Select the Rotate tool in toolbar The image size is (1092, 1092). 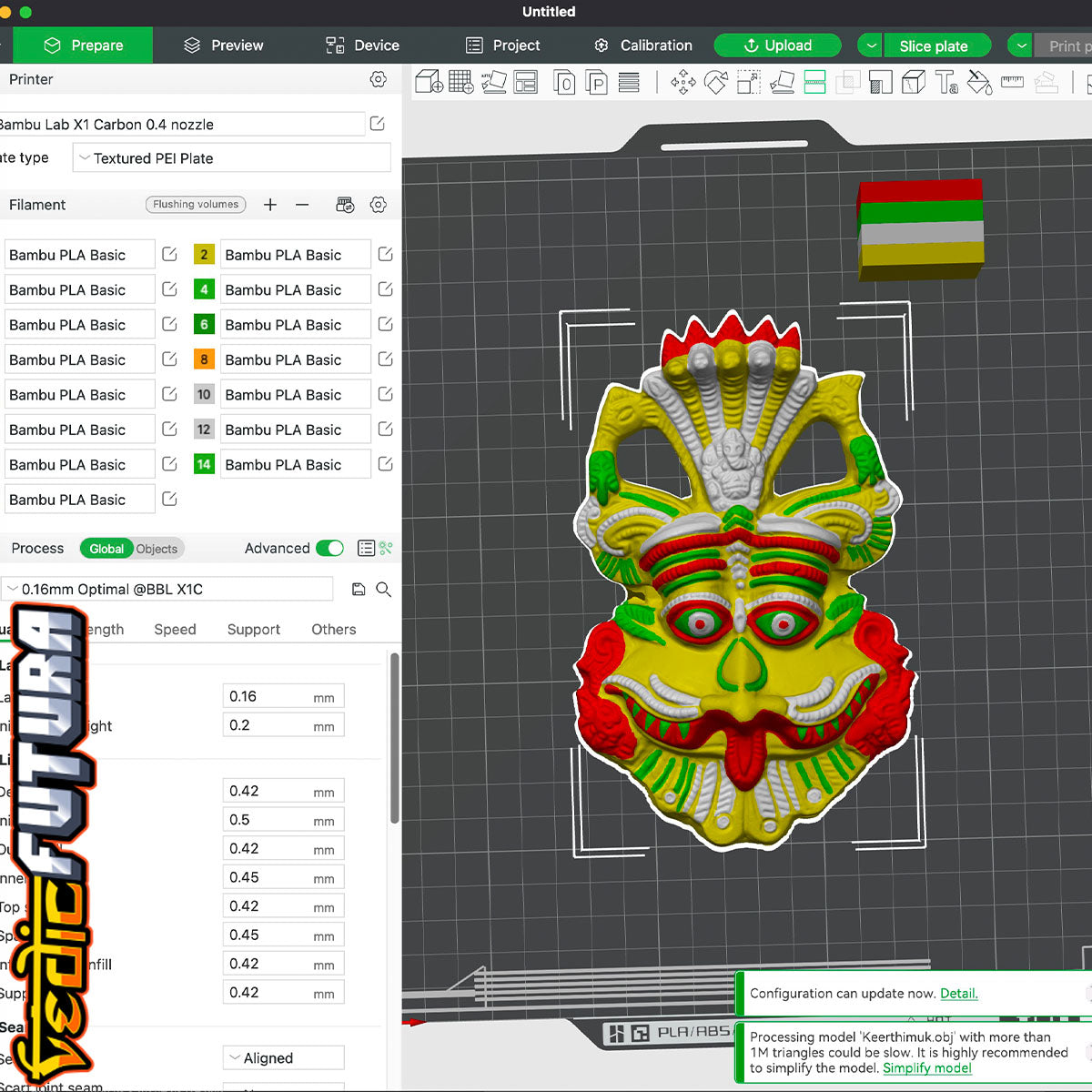point(716,84)
